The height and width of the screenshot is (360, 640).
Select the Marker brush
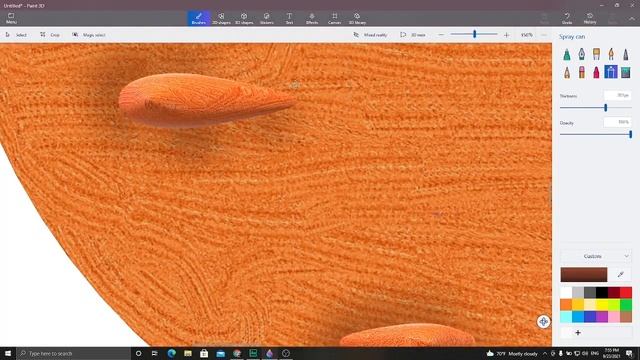pos(567,54)
